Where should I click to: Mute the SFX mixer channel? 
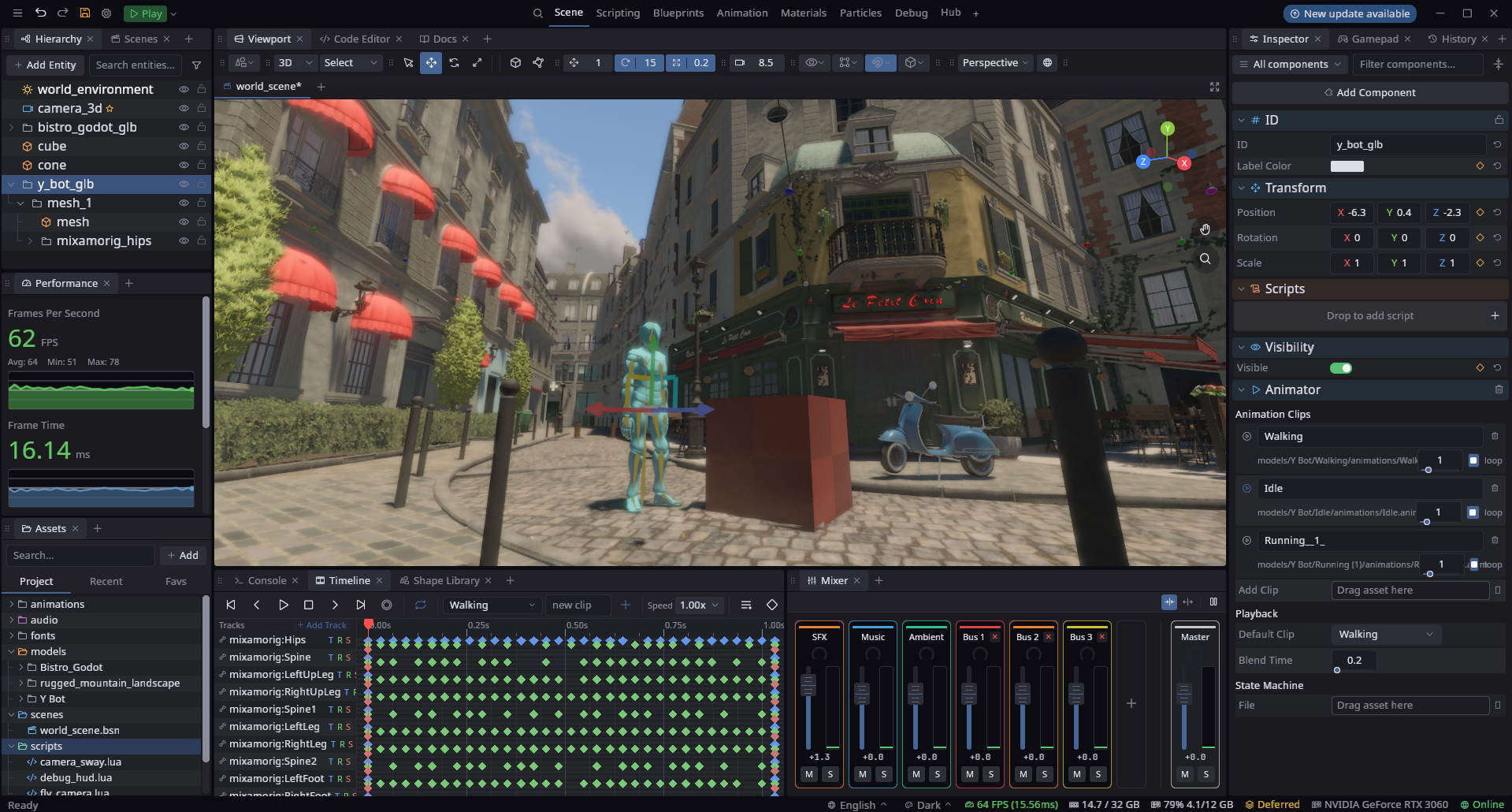pos(809,774)
